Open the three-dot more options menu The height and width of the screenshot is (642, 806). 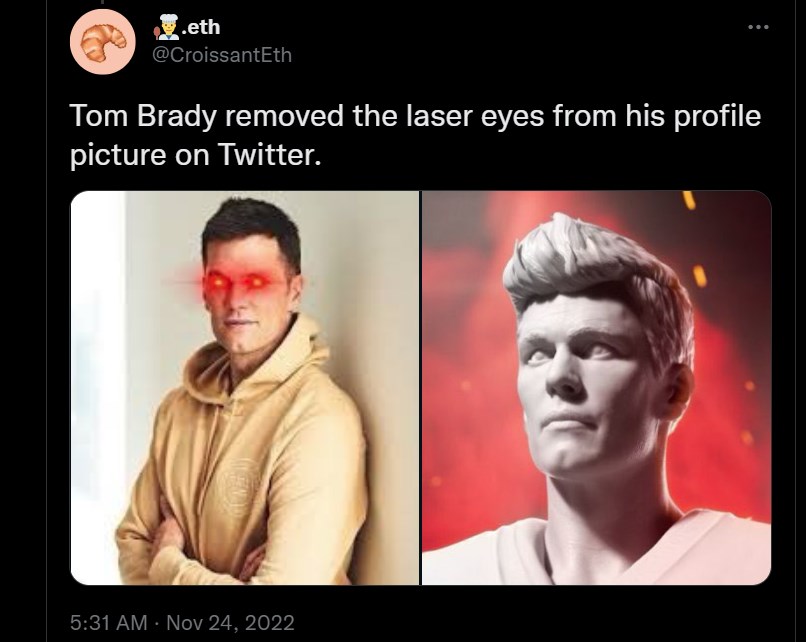coord(758,27)
